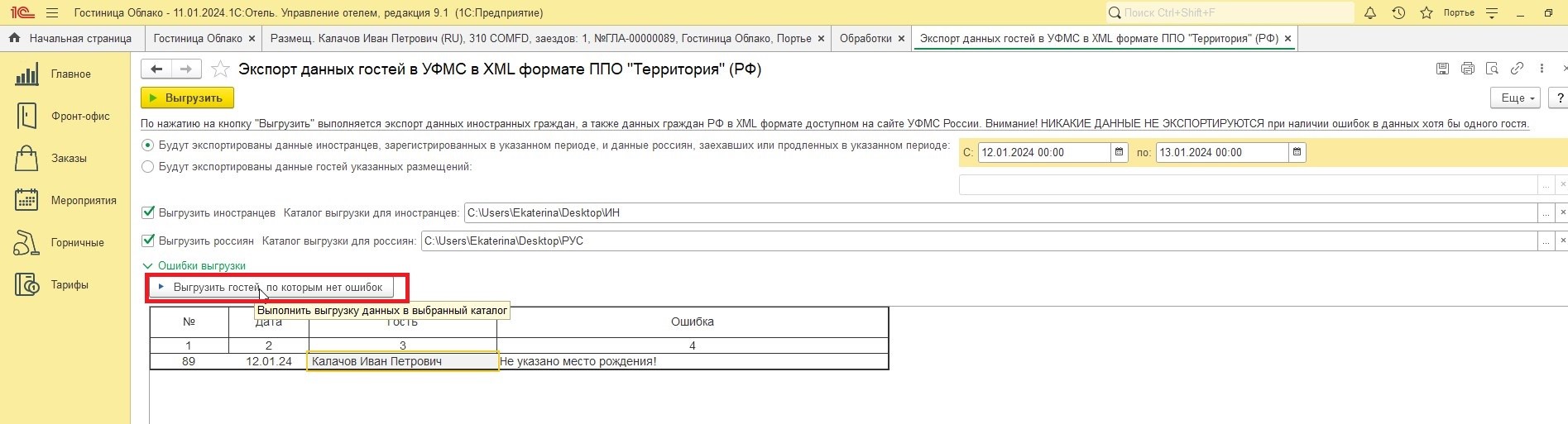Close the Гостиница Облако tab
Viewport: 1568px width, 424px height.
tap(252, 39)
